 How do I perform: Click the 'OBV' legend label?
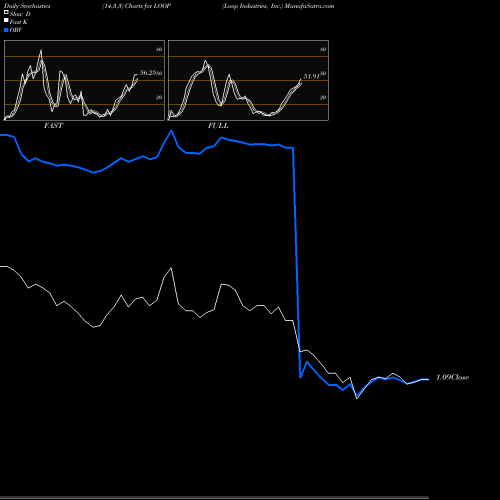[x=16, y=30]
